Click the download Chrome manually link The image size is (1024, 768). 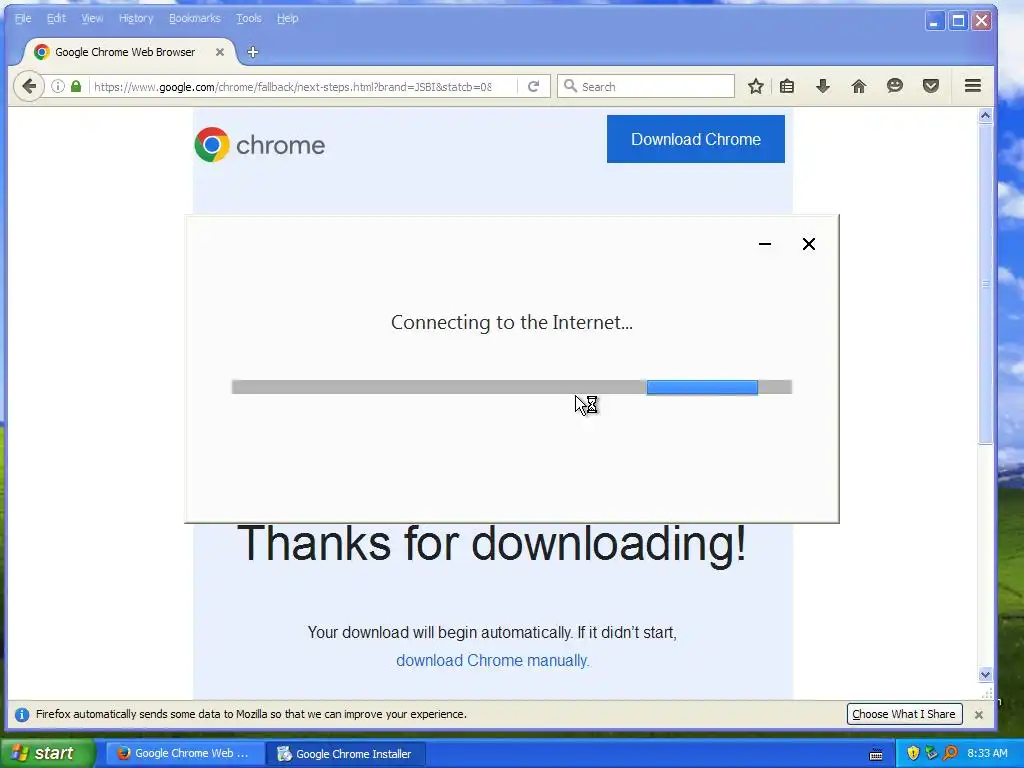pos(492,660)
